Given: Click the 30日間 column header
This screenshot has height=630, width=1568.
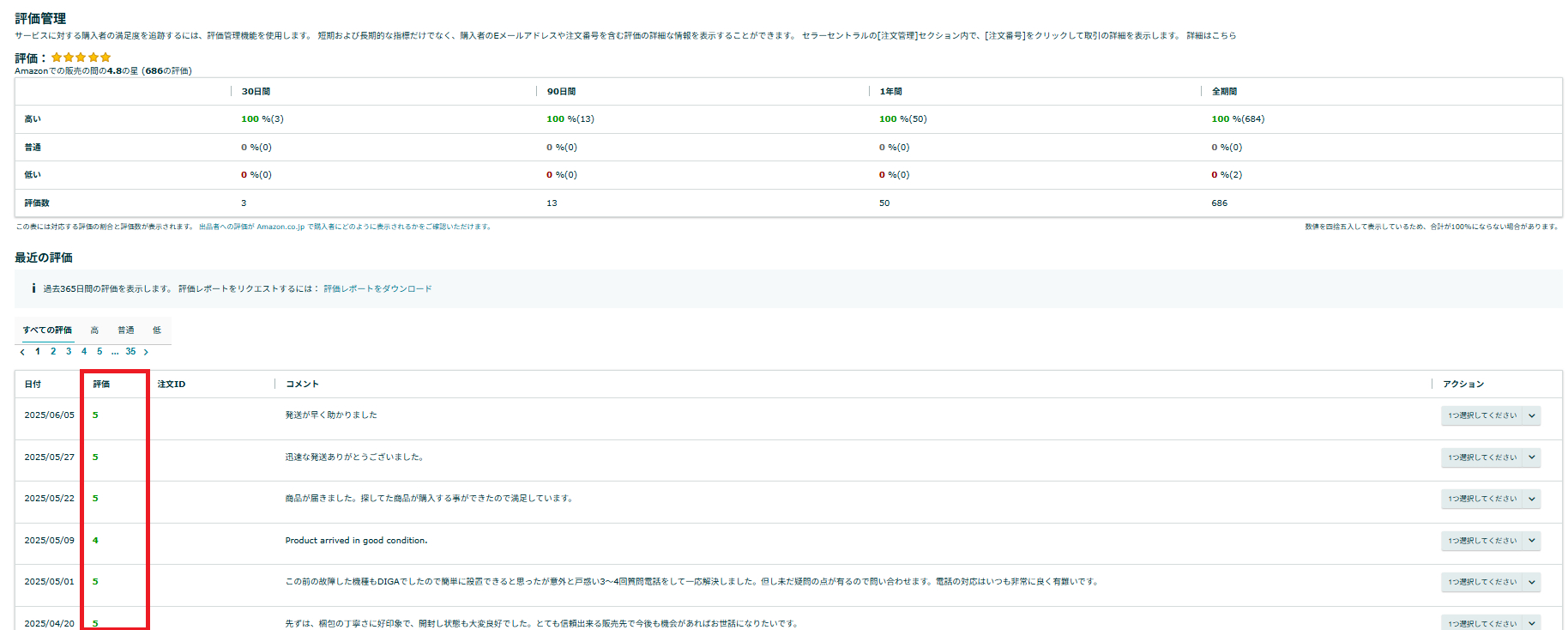Looking at the screenshot, I should (256, 92).
